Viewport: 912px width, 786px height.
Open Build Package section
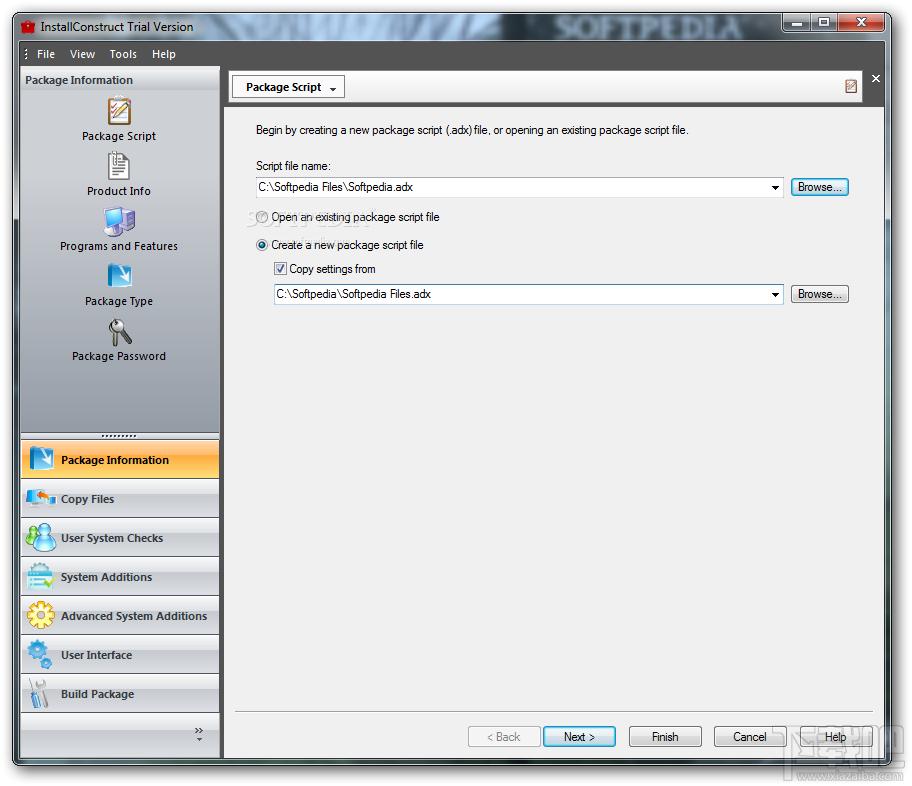pos(120,693)
